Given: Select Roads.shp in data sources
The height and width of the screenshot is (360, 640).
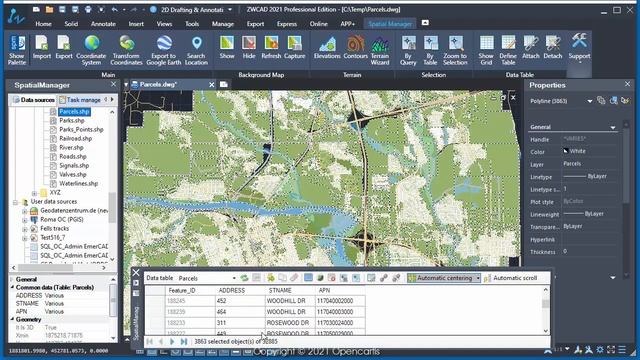Looking at the screenshot, I should coord(73,156).
